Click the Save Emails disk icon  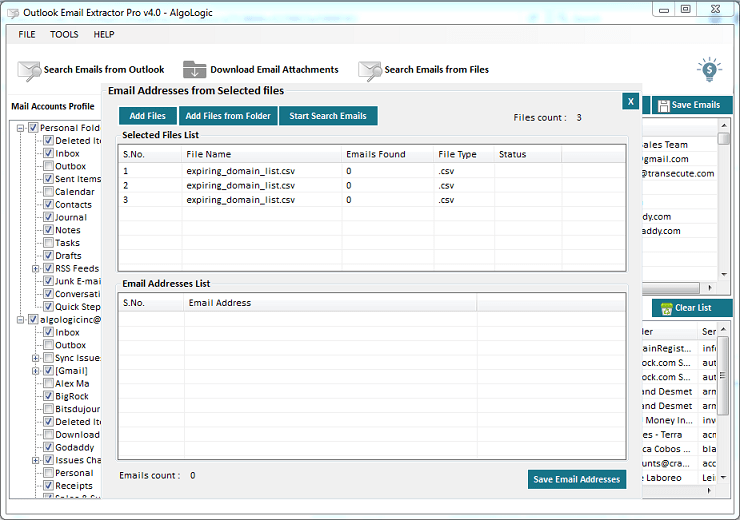coord(661,105)
